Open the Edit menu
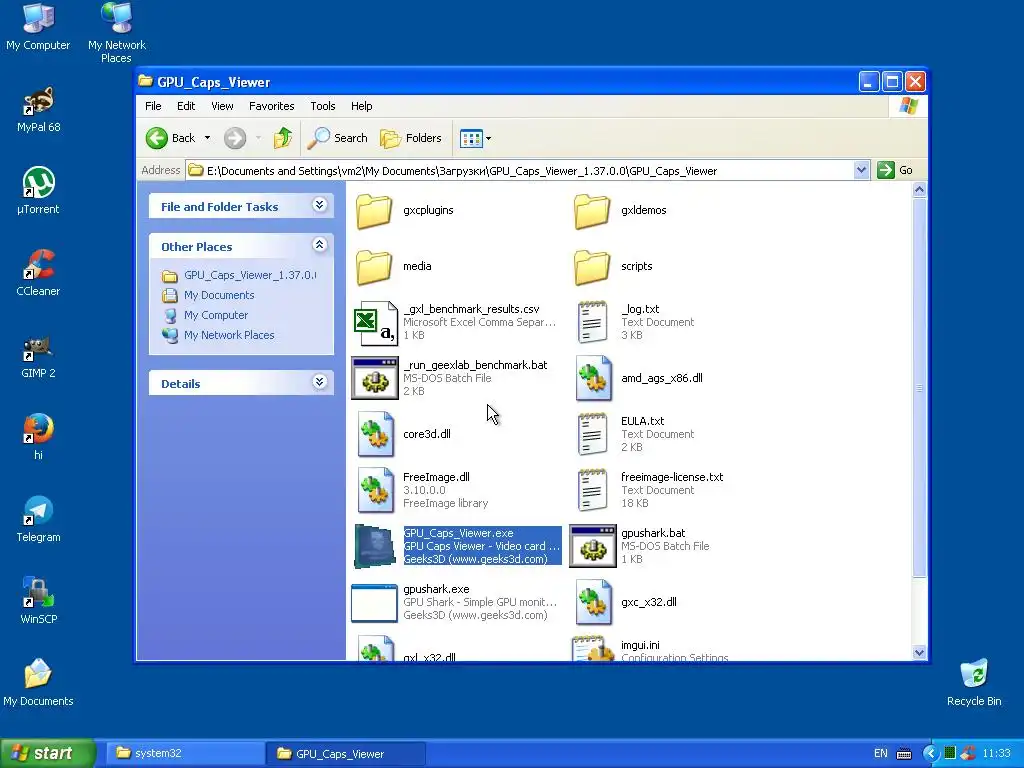Image resolution: width=1024 pixels, height=768 pixels. [x=185, y=106]
